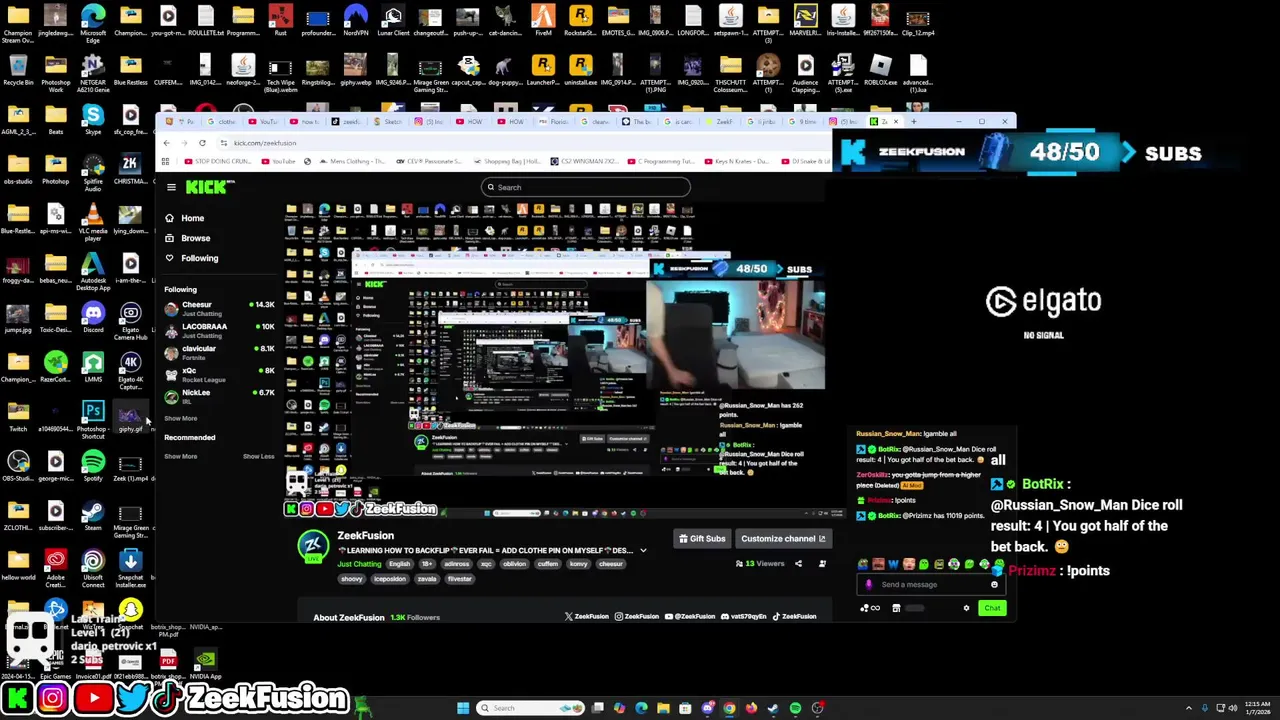This screenshot has height=720, width=1280.
Task: Open LACOBRAAA's followed channel
Action: click(220, 330)
